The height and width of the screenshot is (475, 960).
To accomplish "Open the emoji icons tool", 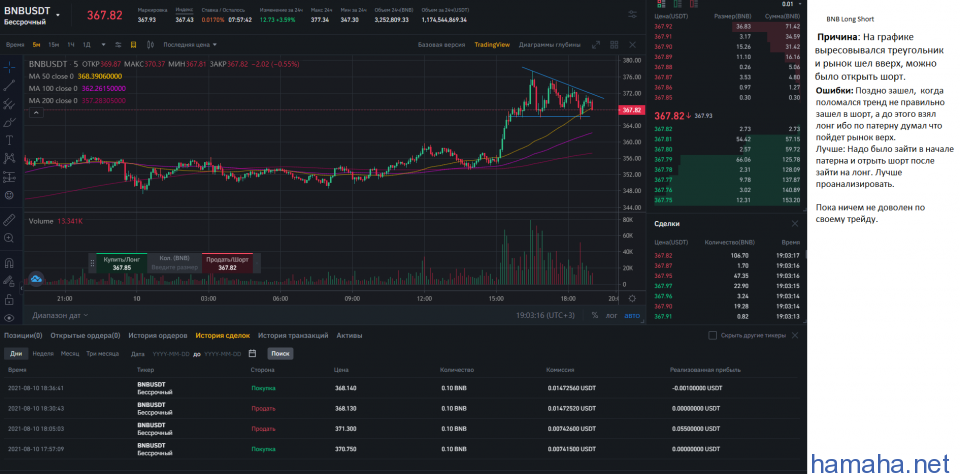I will tap(9, 195).
